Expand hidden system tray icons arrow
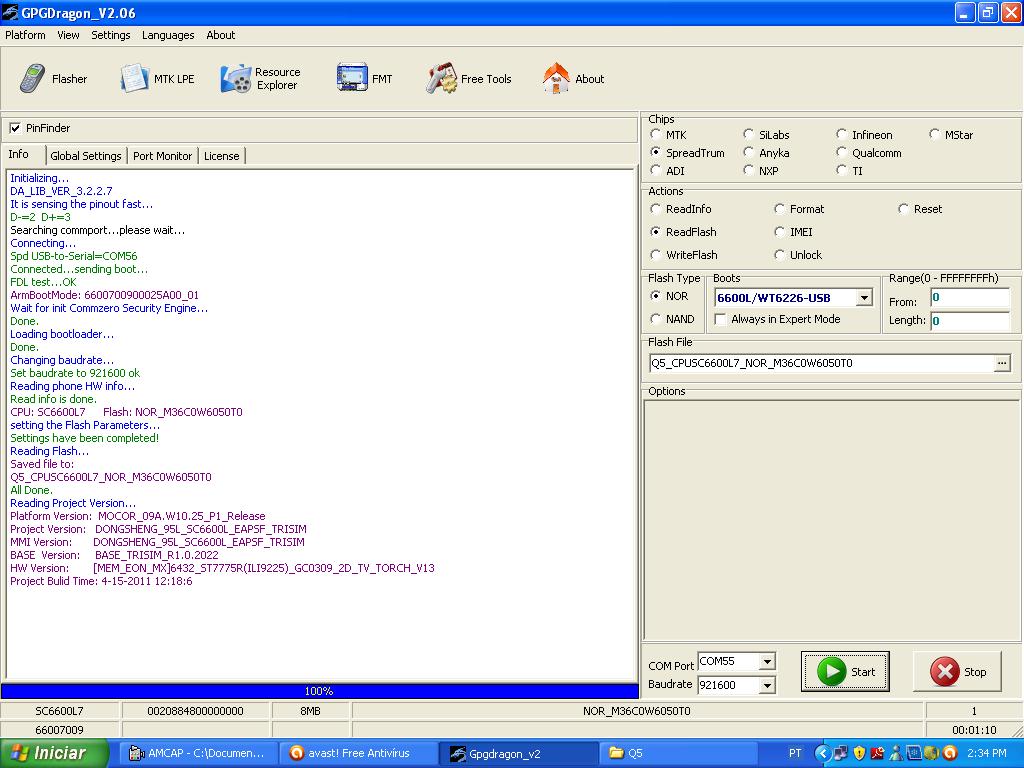Viewport: 1024px width, 768px height. point(823,753)
